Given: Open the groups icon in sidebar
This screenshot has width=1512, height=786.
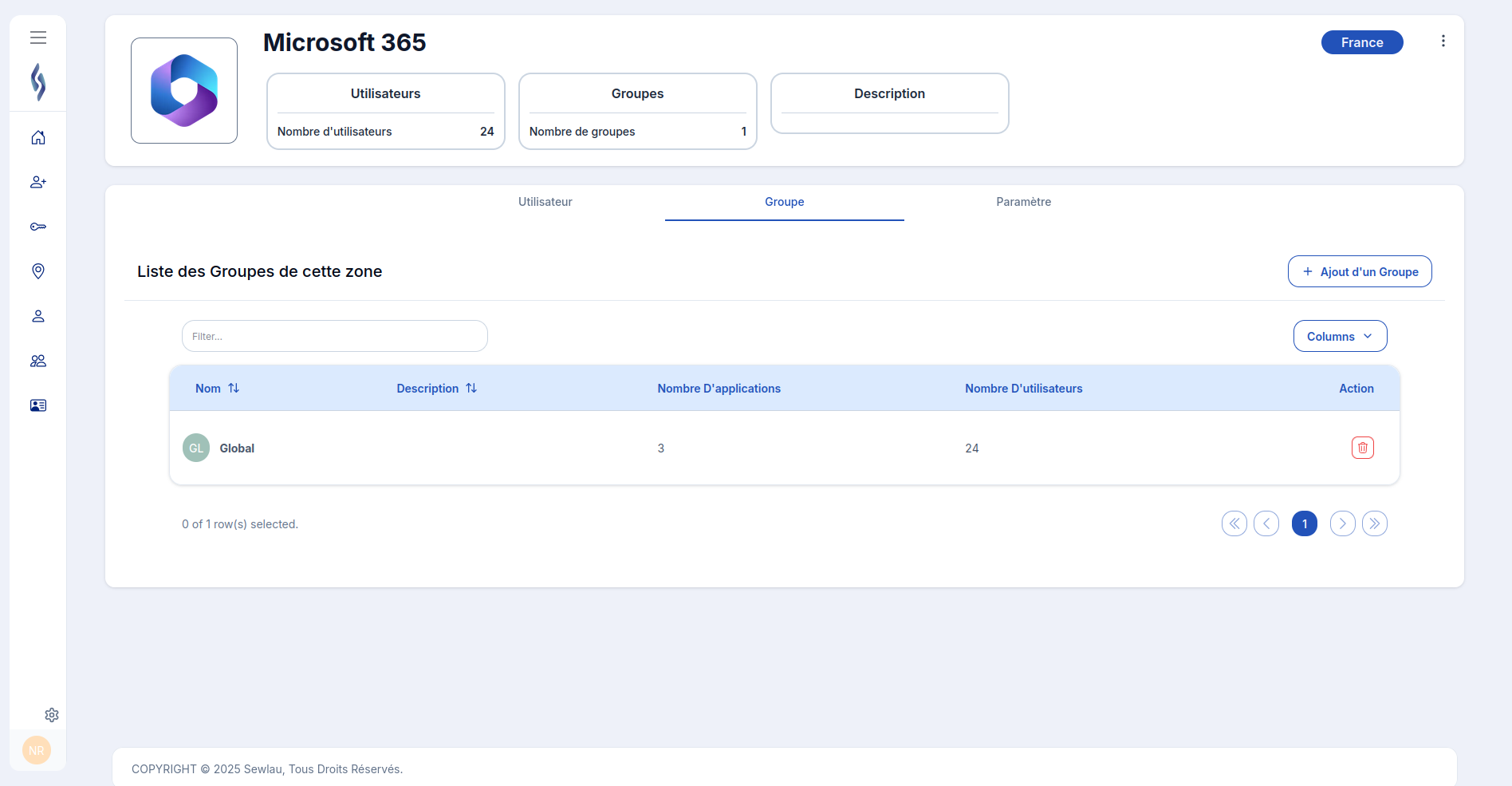Looking at the screenshot, I should 37,361.
